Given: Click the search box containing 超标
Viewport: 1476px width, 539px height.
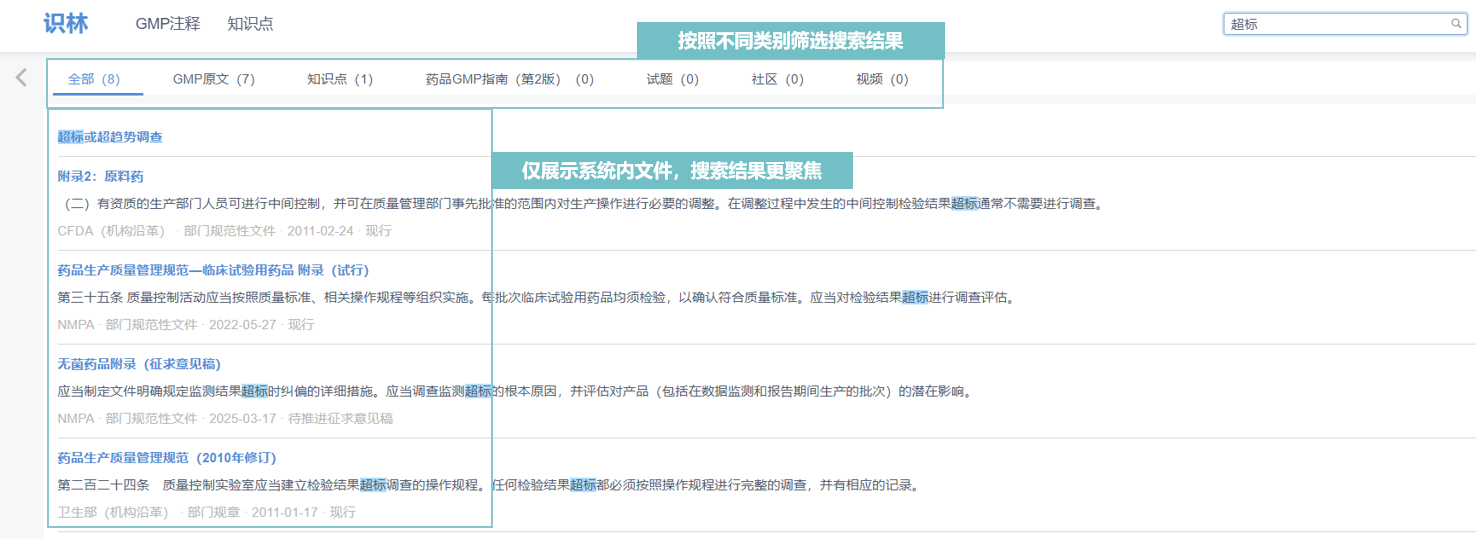Looking at the screenshot, I should tap(1335, 24).
